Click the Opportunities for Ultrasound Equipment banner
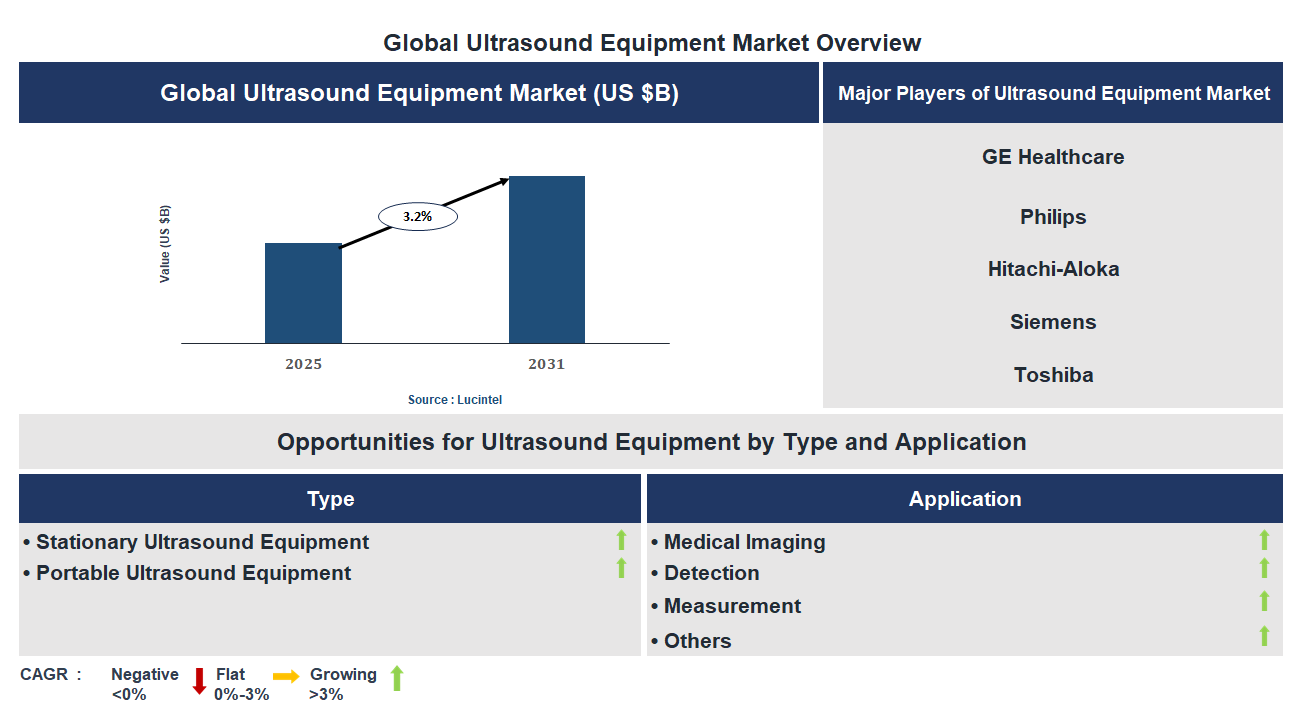Image resolution: width=1301 pixels, height=711 pixels. 651,442
